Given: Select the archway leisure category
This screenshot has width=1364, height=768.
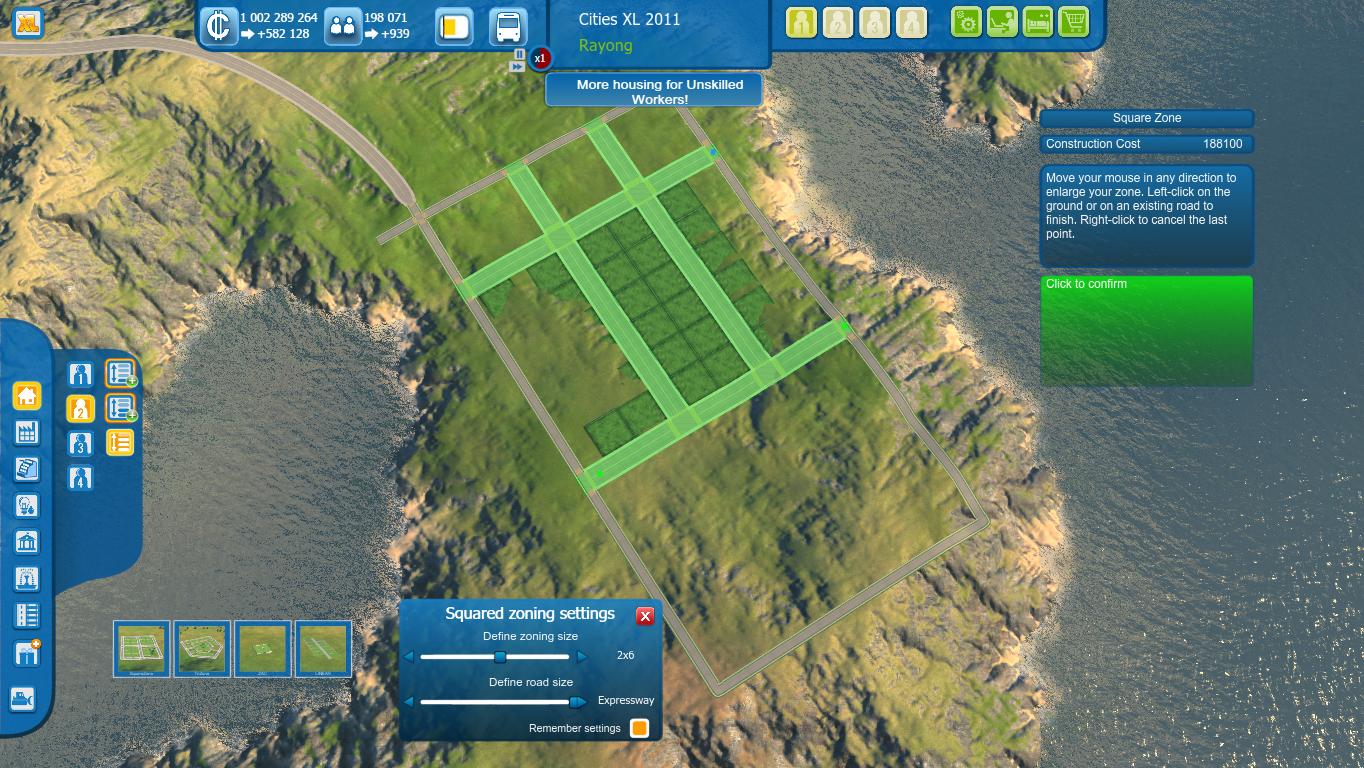Looking at the screenshot, I should (27, 578).
